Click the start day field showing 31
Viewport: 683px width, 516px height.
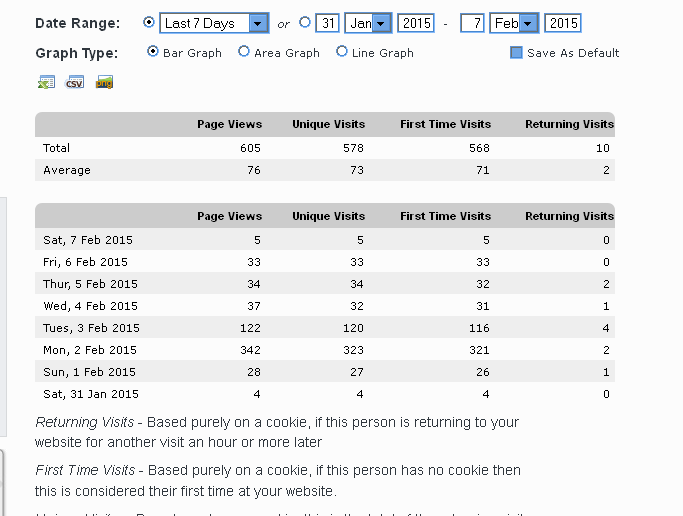(x=329, y=23)
